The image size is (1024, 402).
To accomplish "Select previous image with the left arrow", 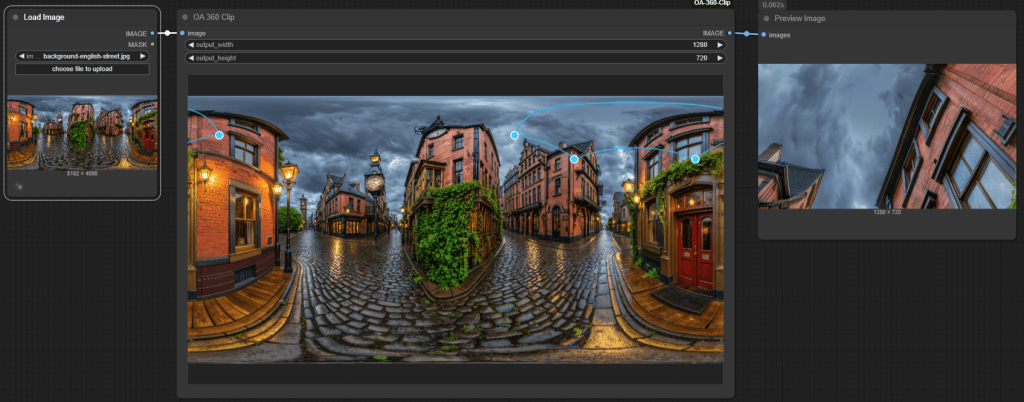I will pyautogui.click(x=21, y=56).
